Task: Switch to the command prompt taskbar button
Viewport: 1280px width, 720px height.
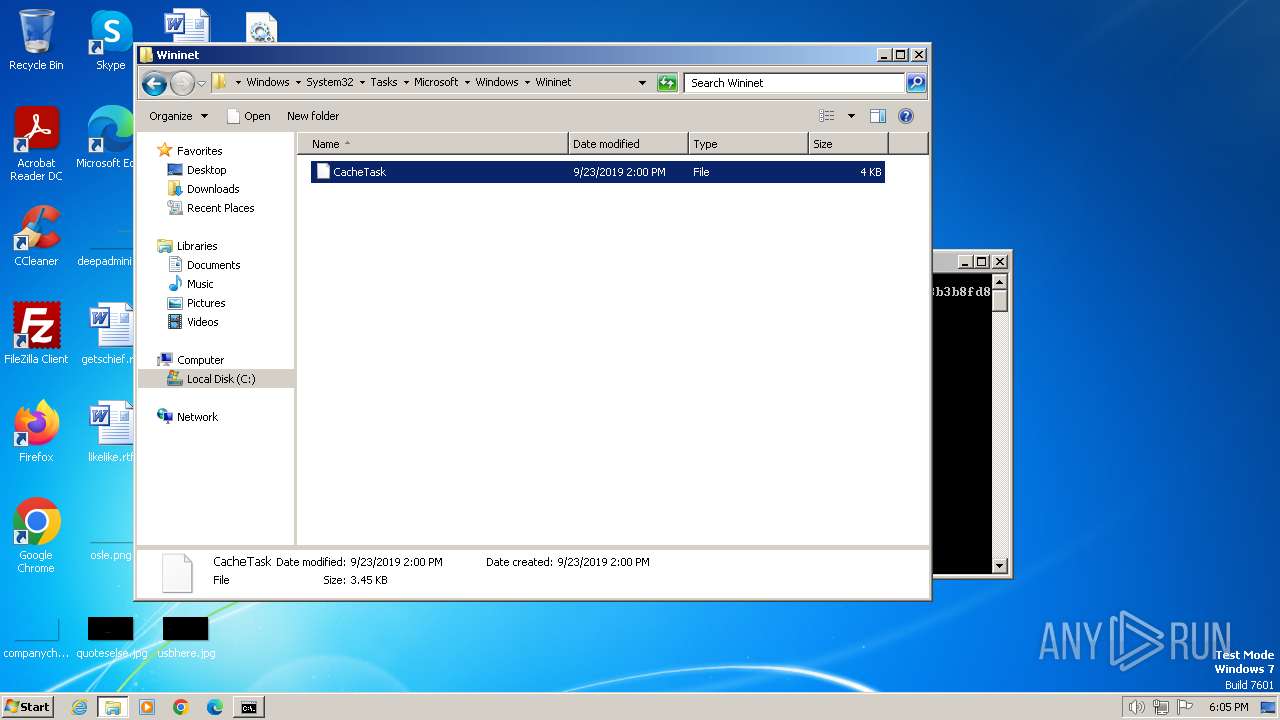Action: [x=248, y=707]
